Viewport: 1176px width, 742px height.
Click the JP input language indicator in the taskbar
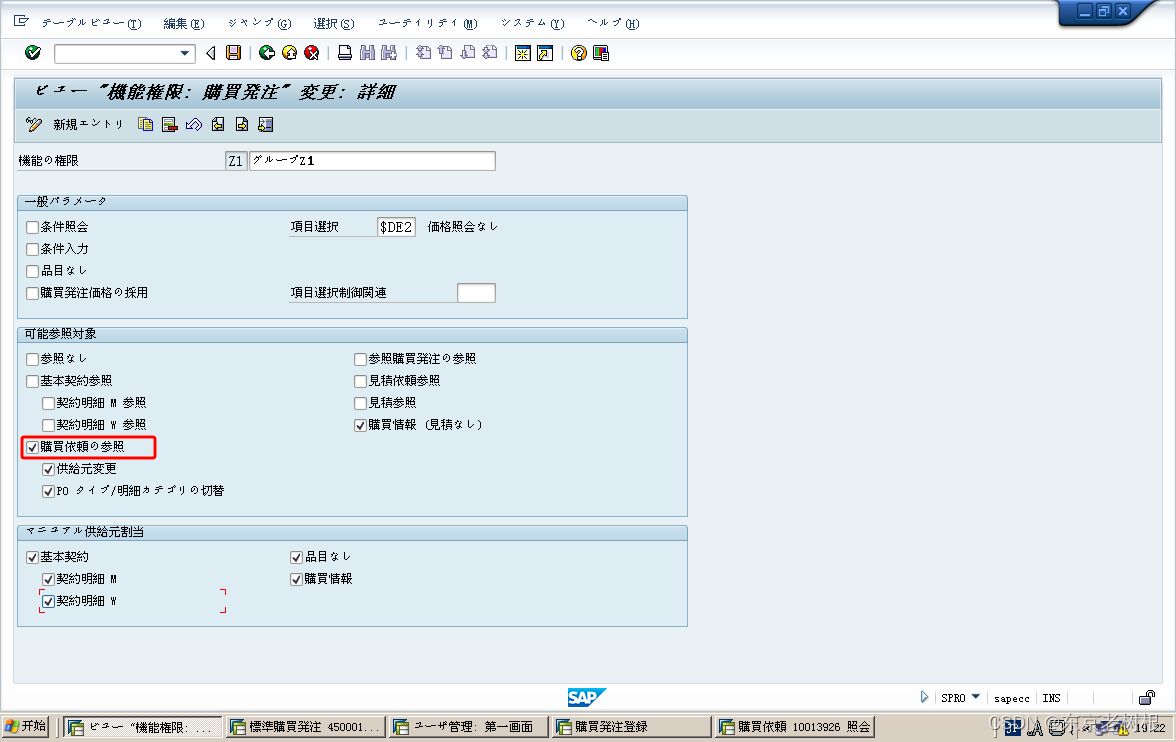1013,728
